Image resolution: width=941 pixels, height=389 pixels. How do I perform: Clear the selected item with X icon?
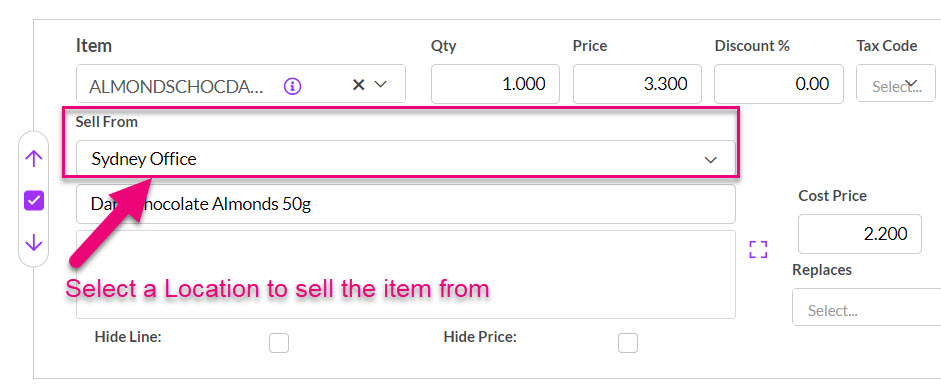358,85
